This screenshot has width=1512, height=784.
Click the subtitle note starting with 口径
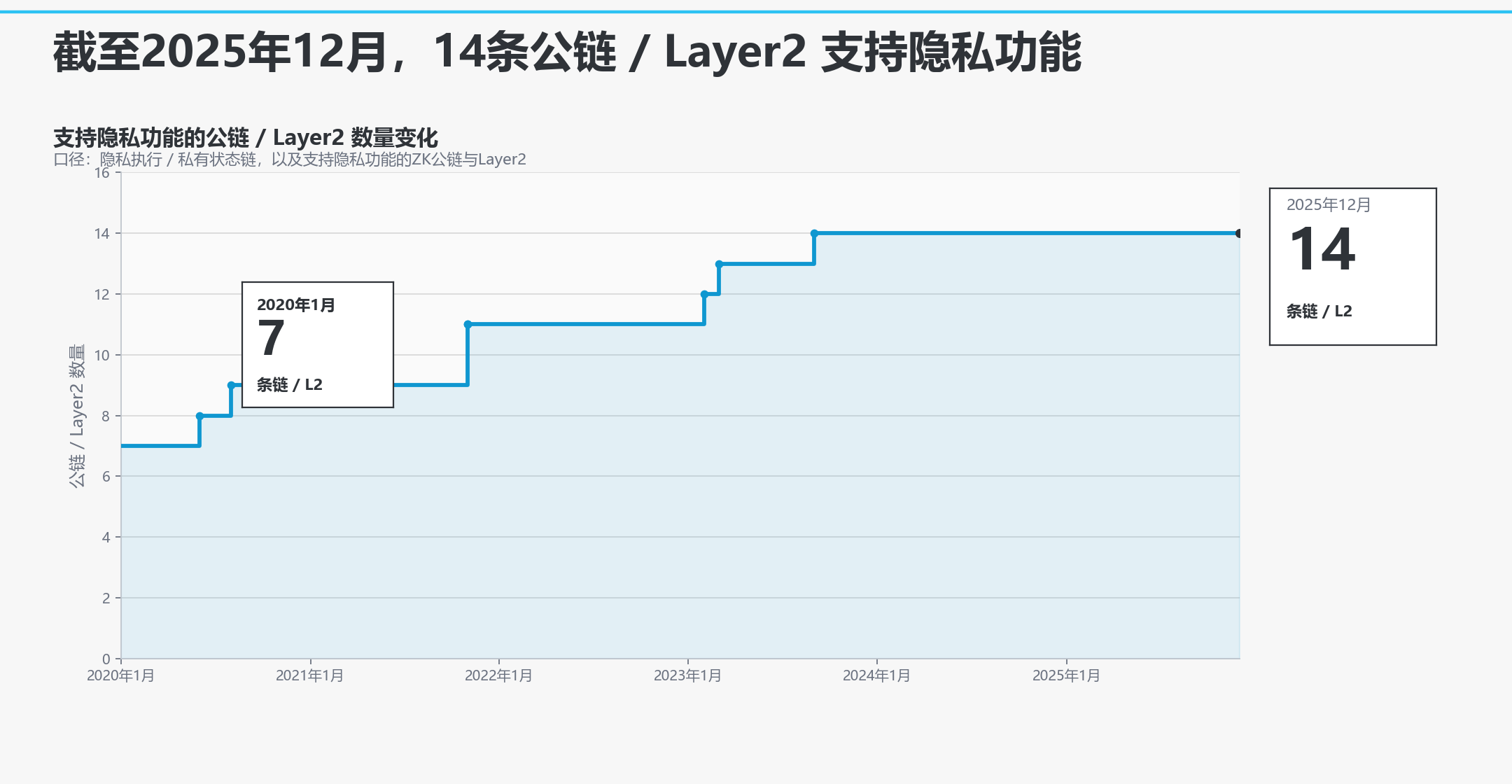tap(290, 160)
